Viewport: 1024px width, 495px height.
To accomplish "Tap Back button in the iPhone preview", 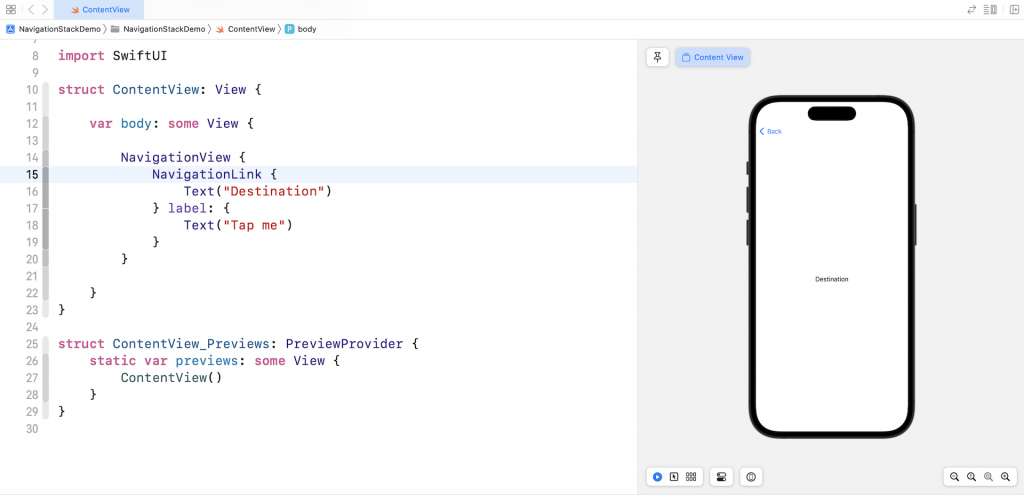I will click(770, 131).
